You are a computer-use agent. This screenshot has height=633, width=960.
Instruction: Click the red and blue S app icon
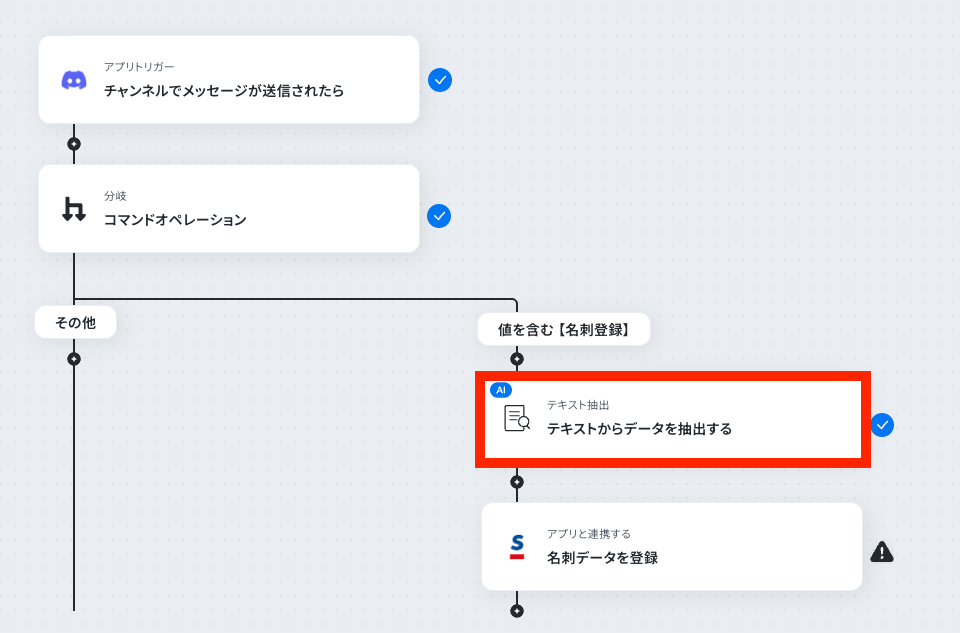pos(517,547)
